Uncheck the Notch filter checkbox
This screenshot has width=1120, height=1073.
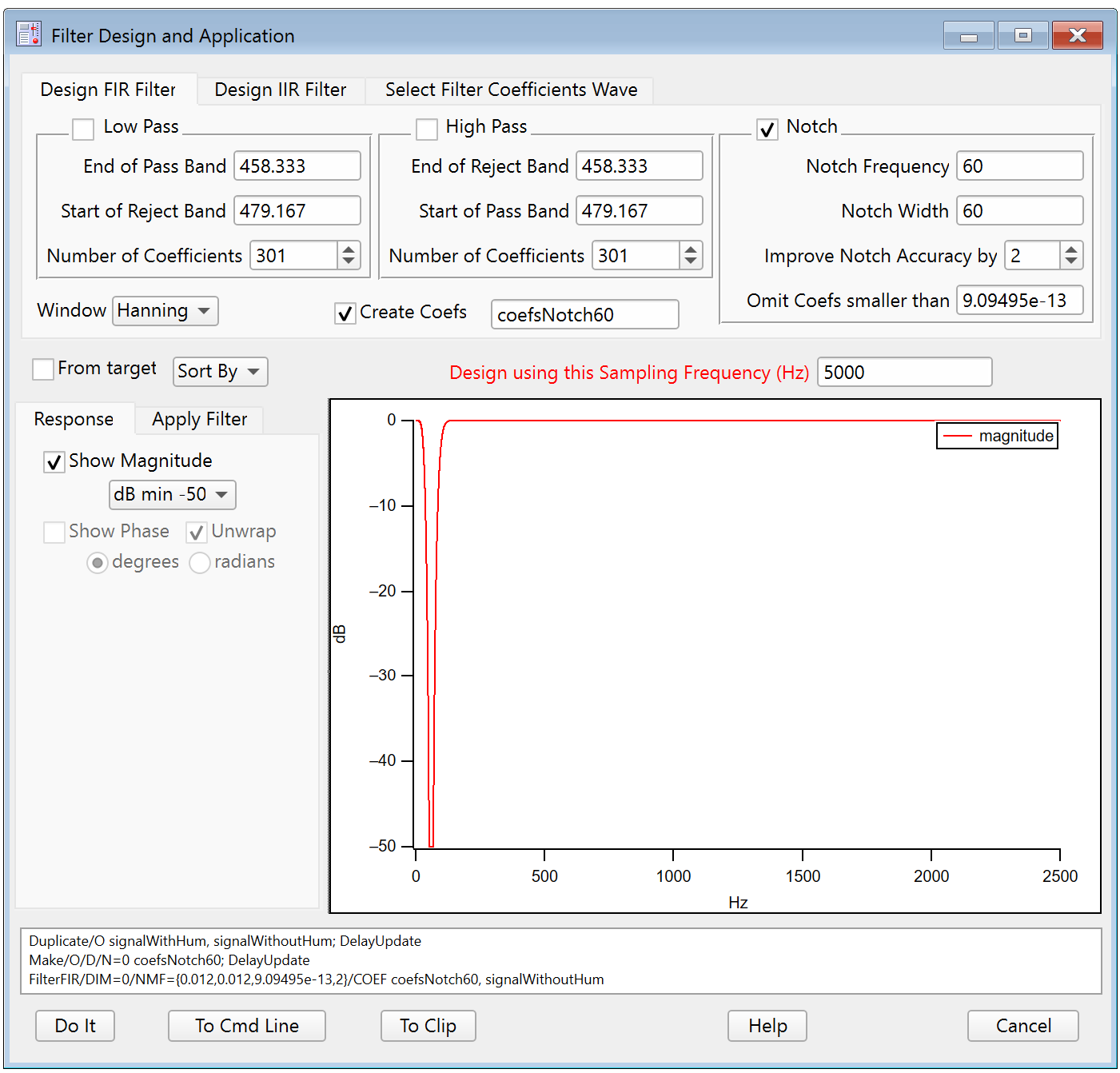pyautogui.click(x=767, y=129)
